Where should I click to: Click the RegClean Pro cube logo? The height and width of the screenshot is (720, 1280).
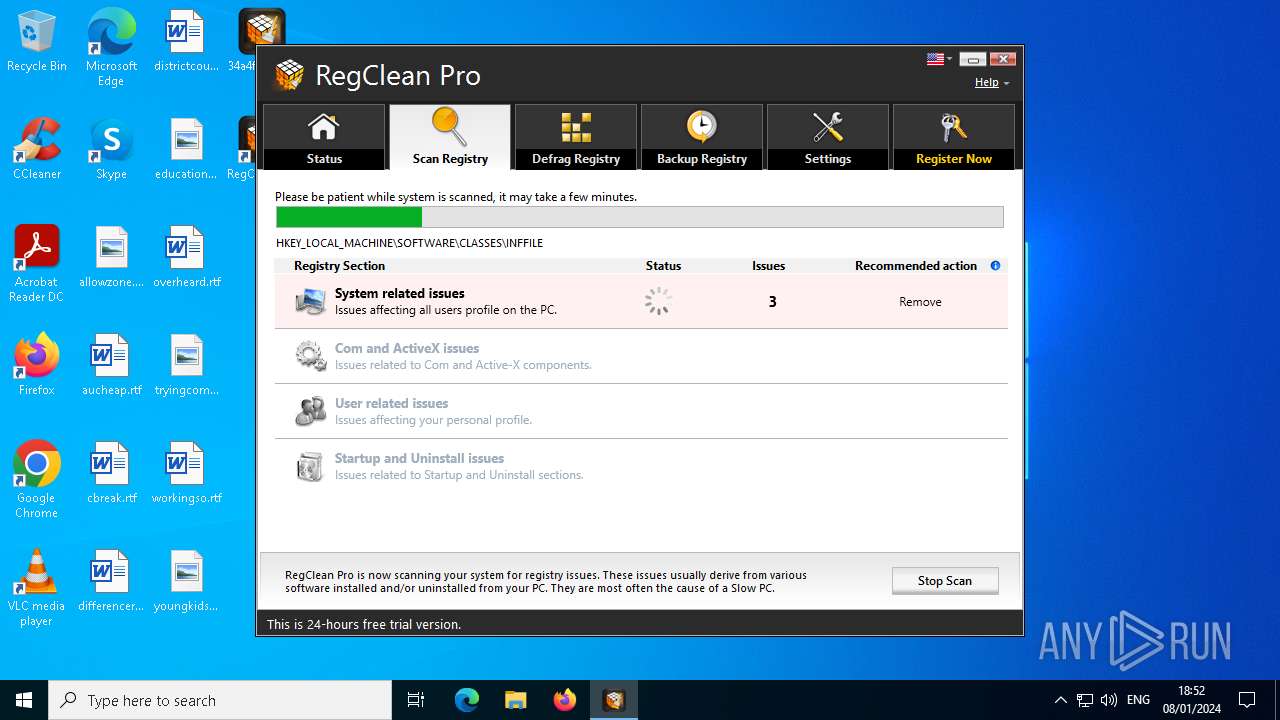point(289,75)
